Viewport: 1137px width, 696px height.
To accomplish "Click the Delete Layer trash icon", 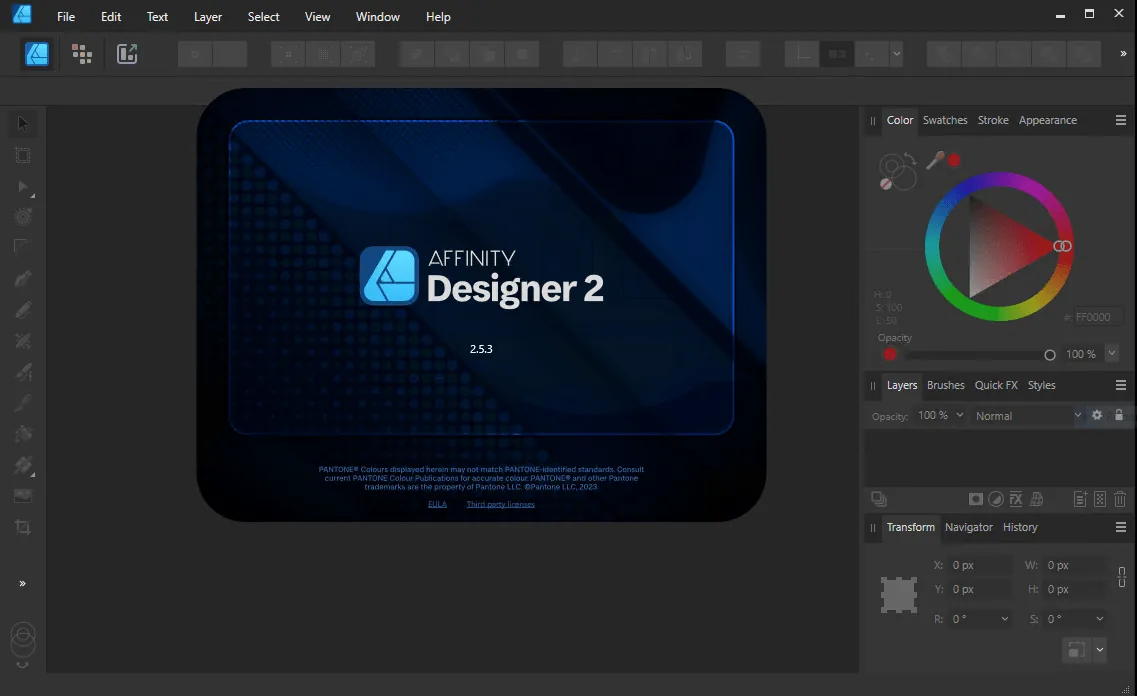I will (x=1120, y=499).
